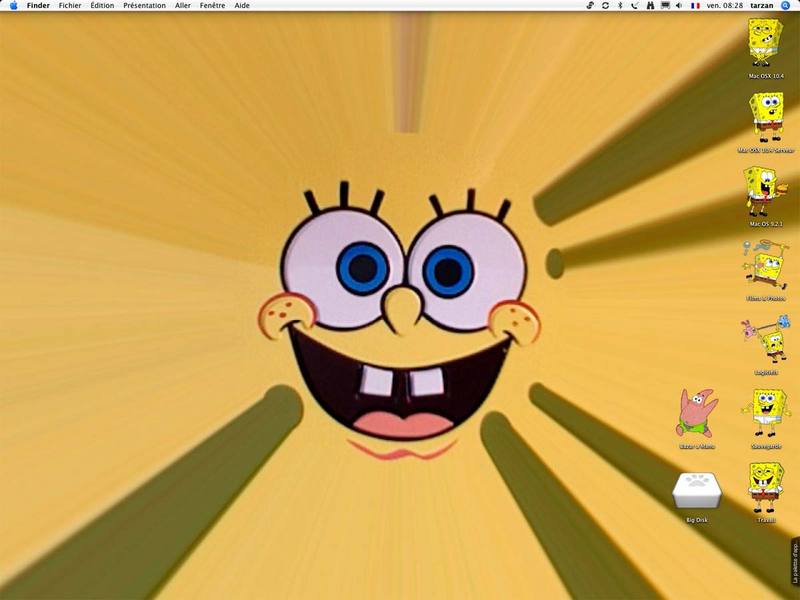800x600 pixels.
Task: Open Spotlight search
Action: [x=786, y=6]
